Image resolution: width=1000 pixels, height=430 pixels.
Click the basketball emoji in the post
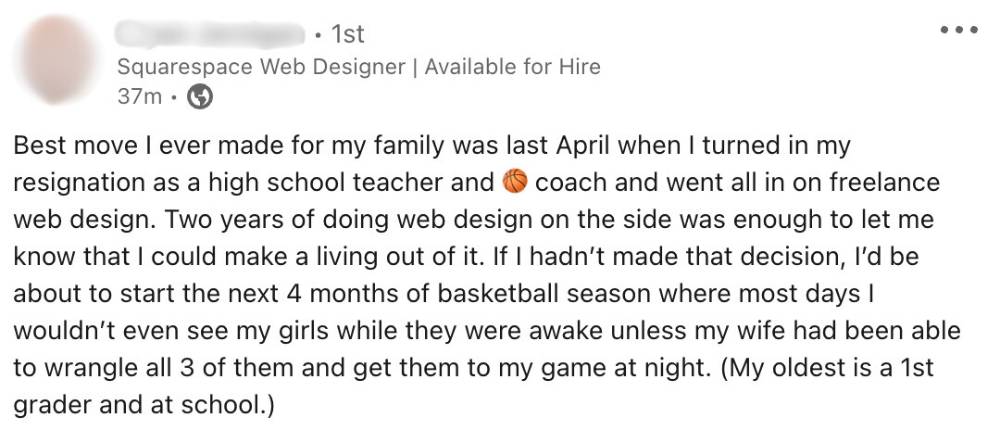coord(515,183)
